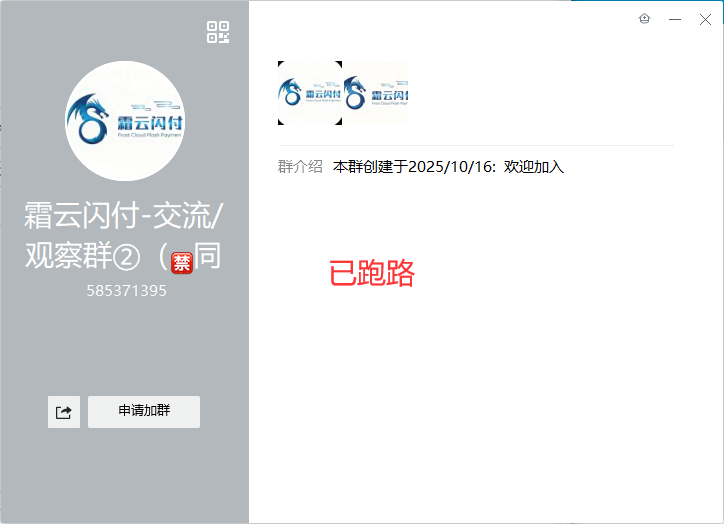This screenshot has height=524, width=724.
Task: Click the divider line above 群介绍
Action: tap(476, 146)
